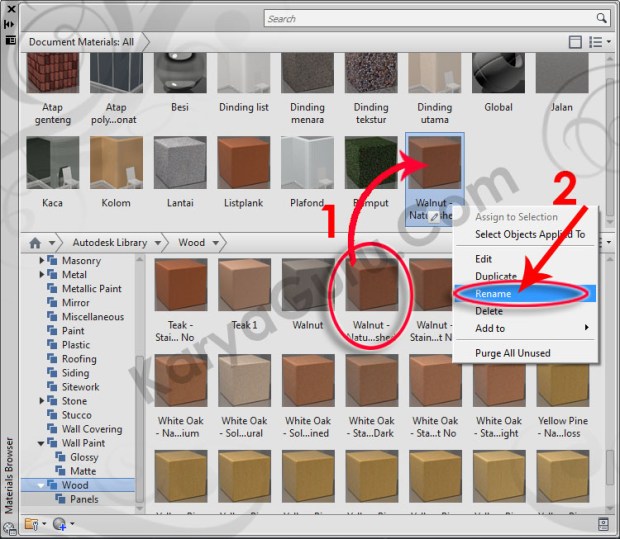Click the create new material icon

60,524
